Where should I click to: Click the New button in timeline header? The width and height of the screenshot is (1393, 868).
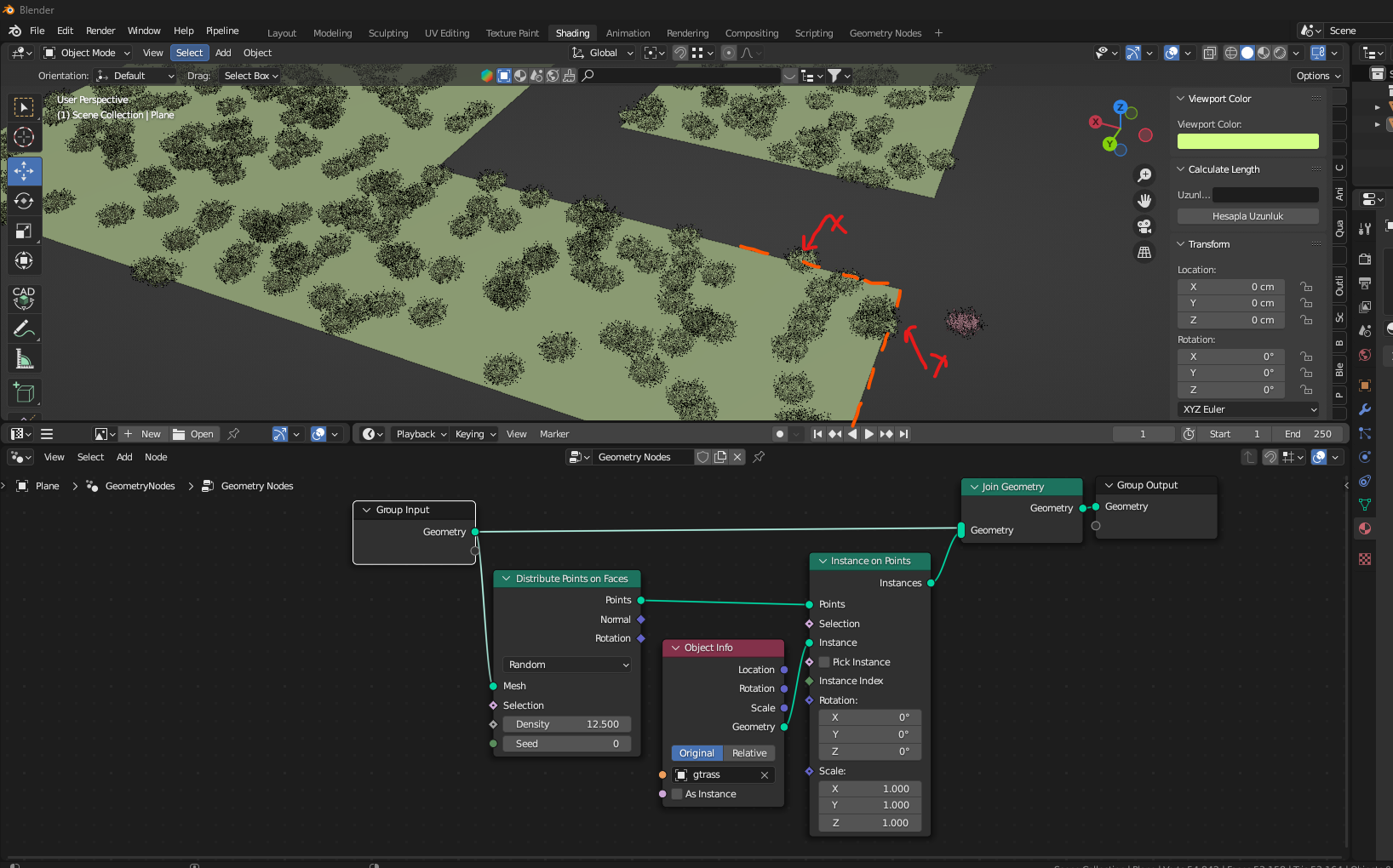pos(143,434)
